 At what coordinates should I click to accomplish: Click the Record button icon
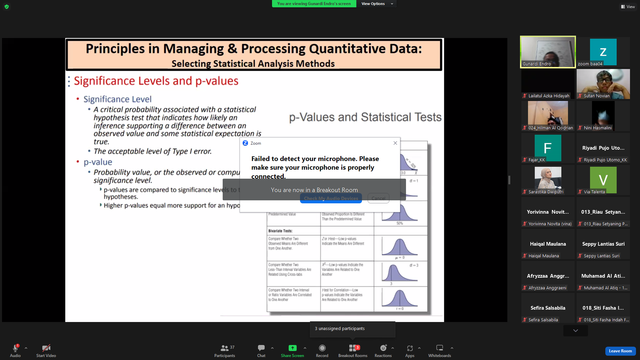pos(322,348)
